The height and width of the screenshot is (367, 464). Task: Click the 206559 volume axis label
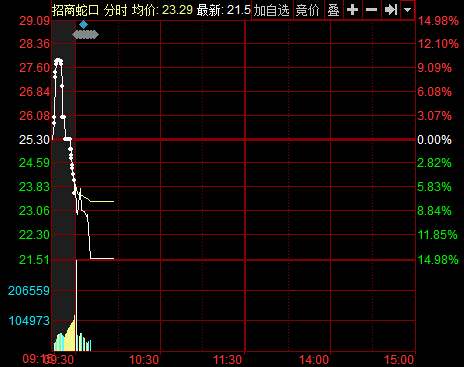(29, 291)
